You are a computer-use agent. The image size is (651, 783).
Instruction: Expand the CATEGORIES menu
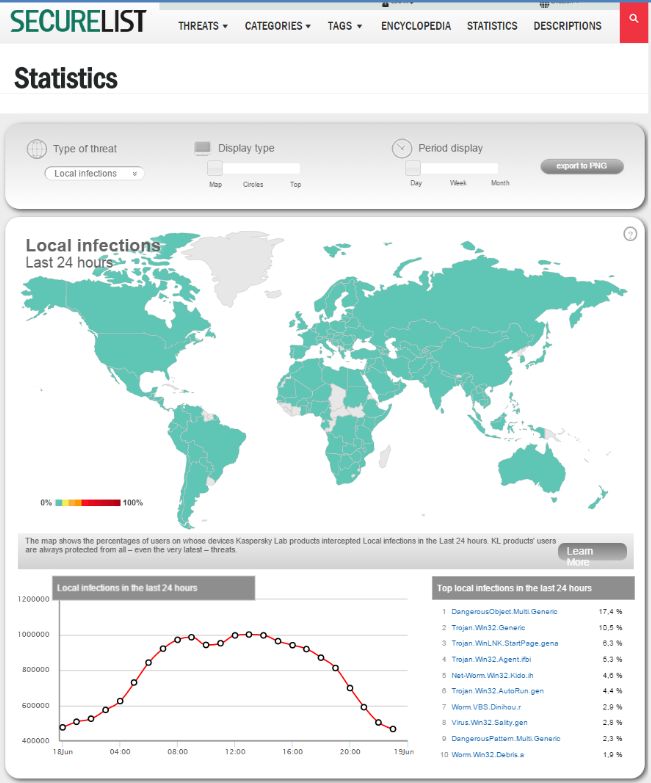tap(278, 26)
